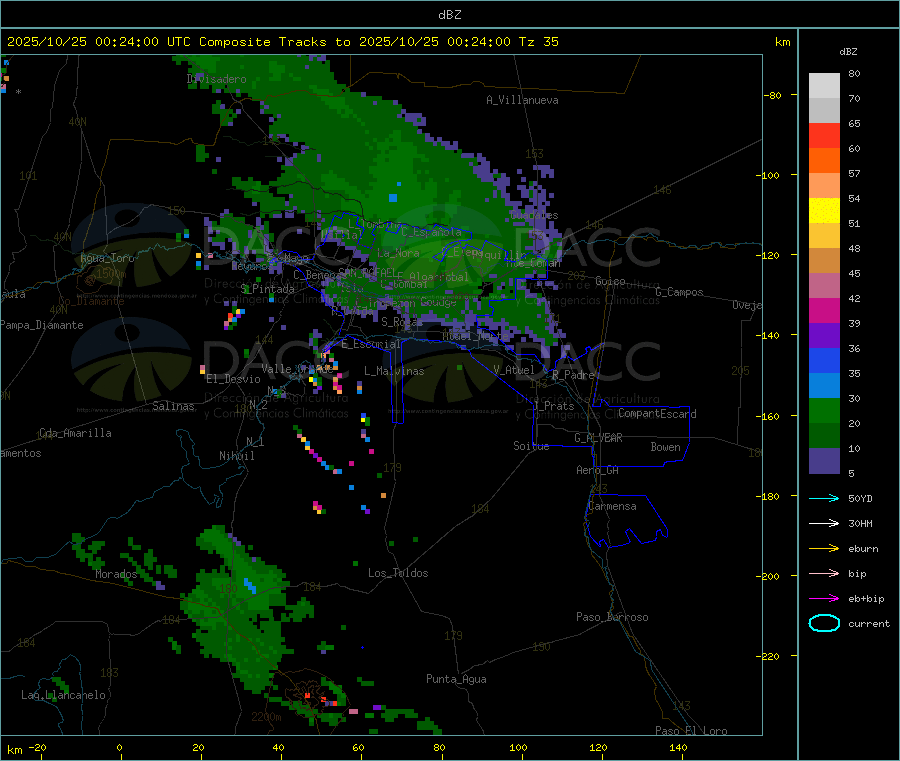This screenshot has width=900, height=761.
Task: Click the 'CompantEscard' map label
Action: [x=657, y=414]
